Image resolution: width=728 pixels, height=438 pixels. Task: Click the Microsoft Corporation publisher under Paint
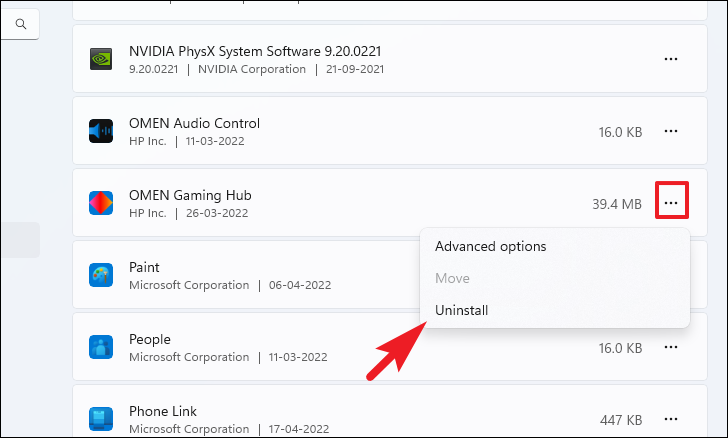pos(189,285)
